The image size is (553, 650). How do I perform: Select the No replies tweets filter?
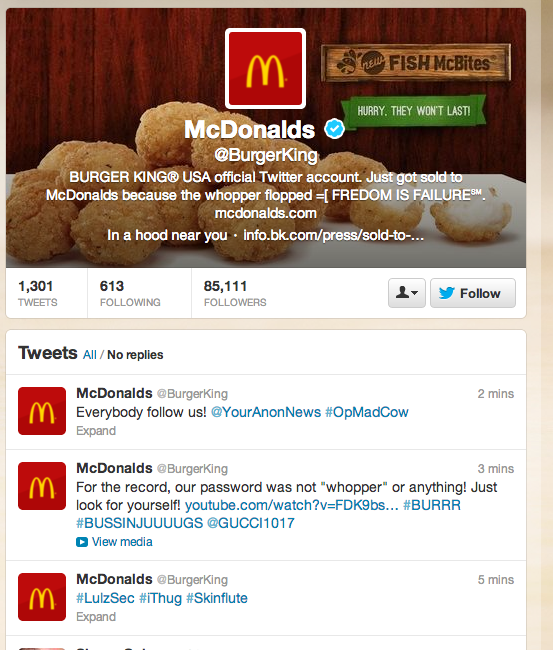135,355
